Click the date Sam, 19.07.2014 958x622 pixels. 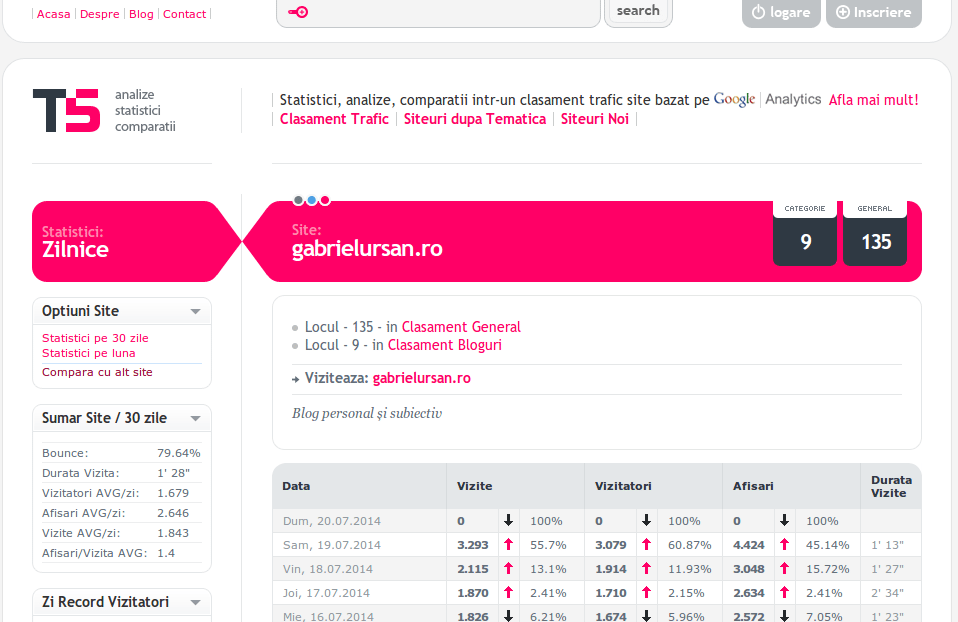(x=332, y=545)
